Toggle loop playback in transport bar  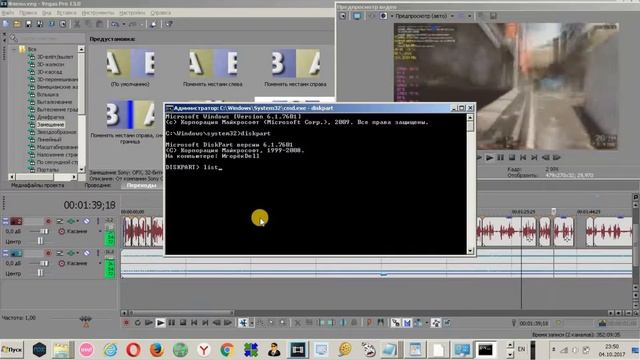click(138, 323)
